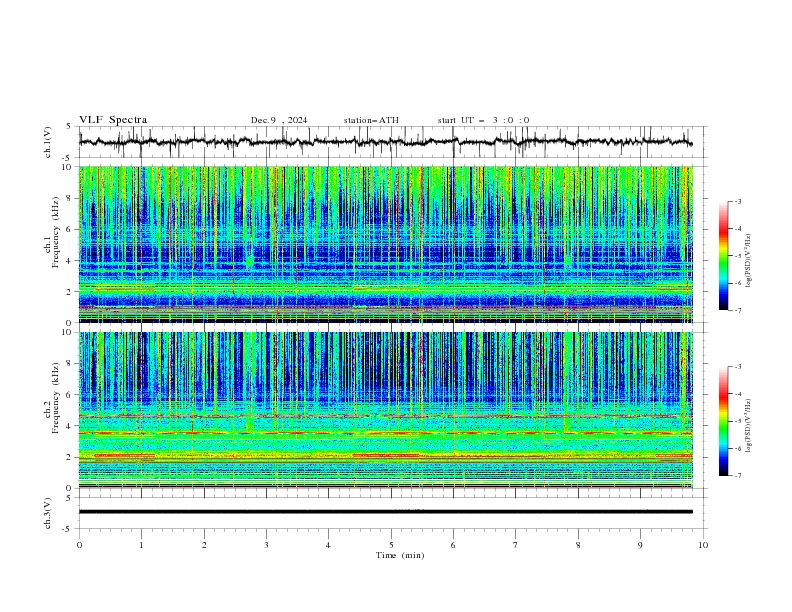Click the "3" tick on time axis

coord(266,545)
